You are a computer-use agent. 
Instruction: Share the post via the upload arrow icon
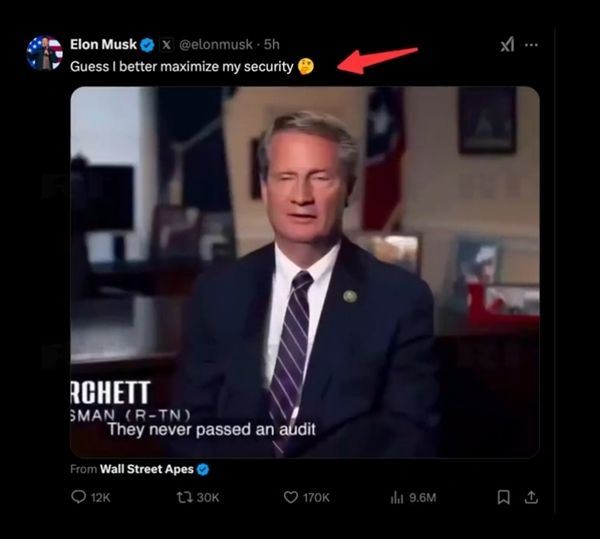531,497
